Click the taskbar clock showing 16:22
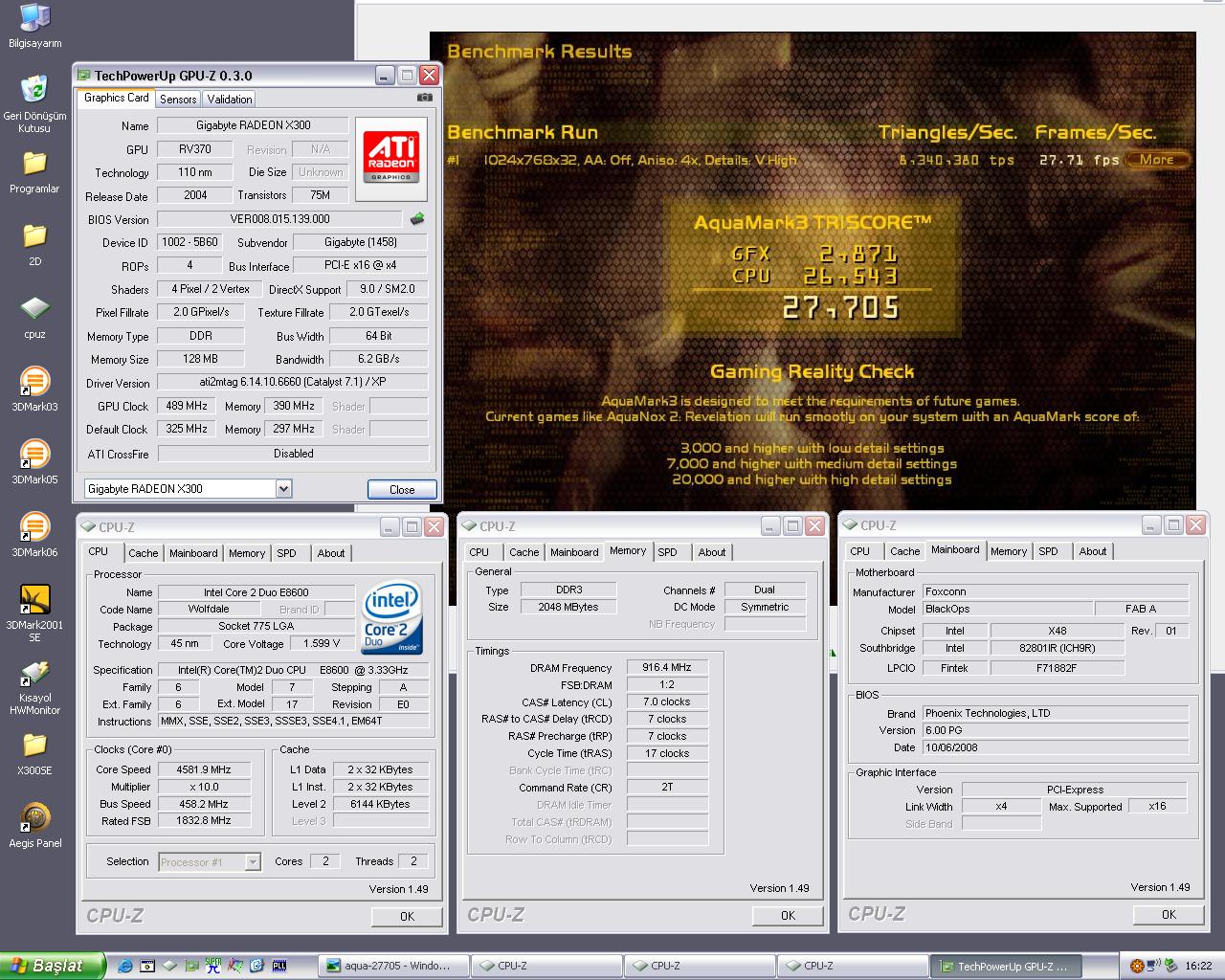Image resolution: width=1225 pixels, height=980 pixels. click(1198, 967)
